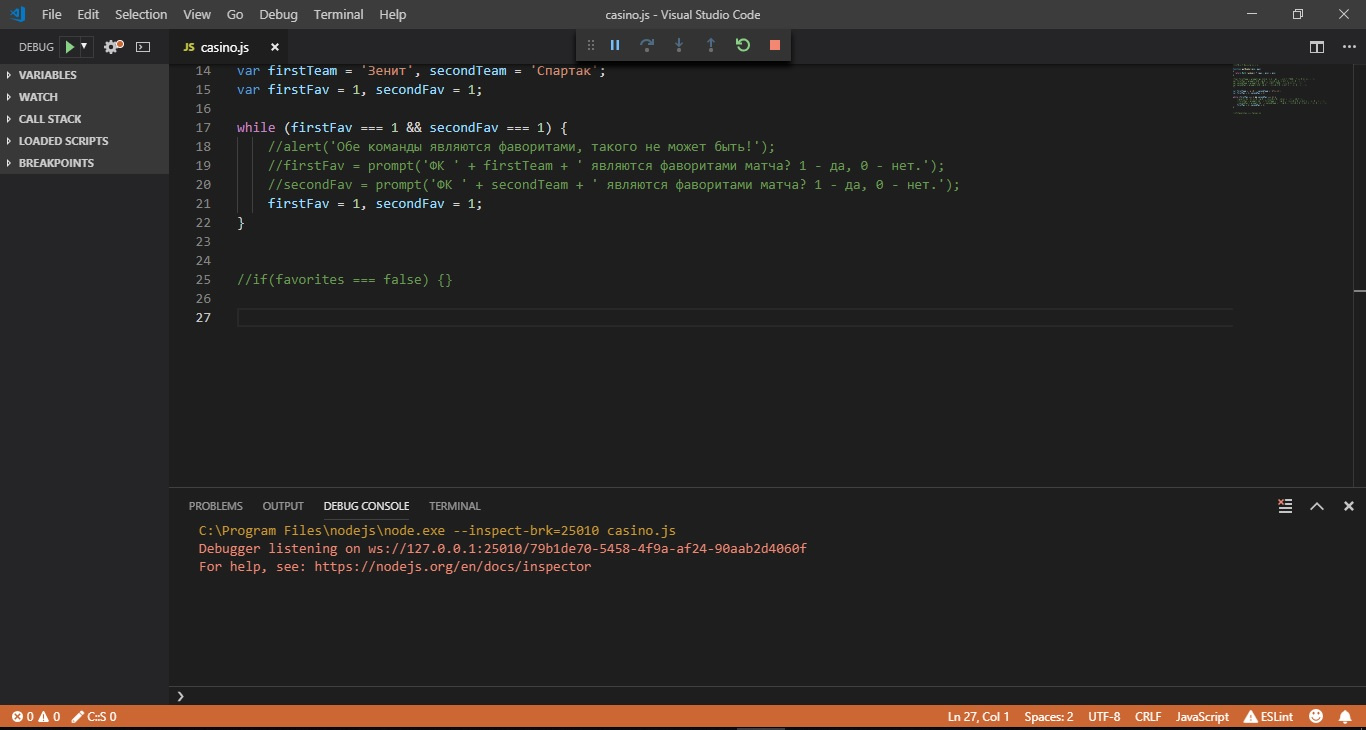Screen dimensions: 1366x730
Task: Open the Edit menu
Action: tap(88, 14)
